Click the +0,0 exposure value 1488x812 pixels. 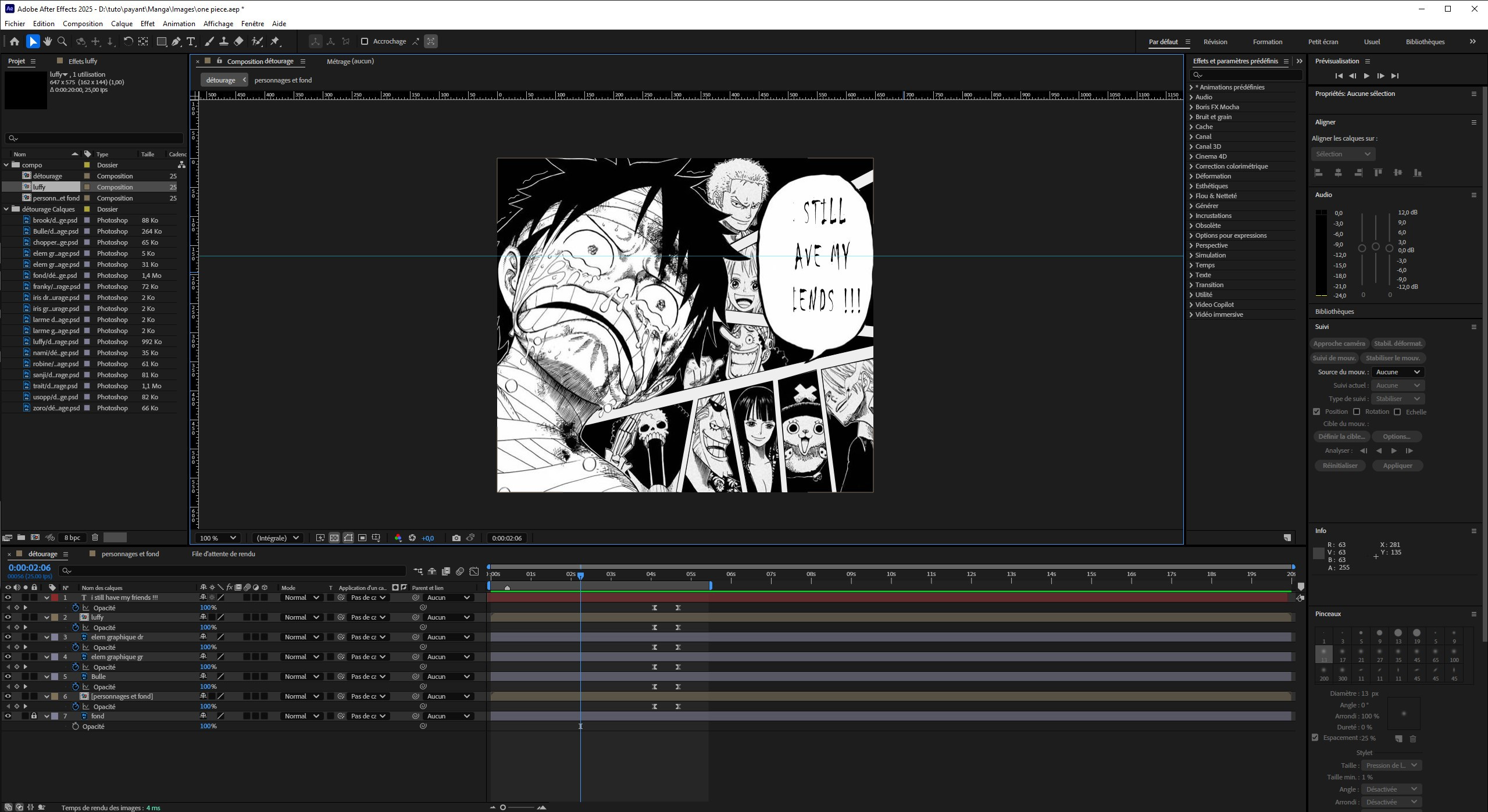tap(427, 538)
